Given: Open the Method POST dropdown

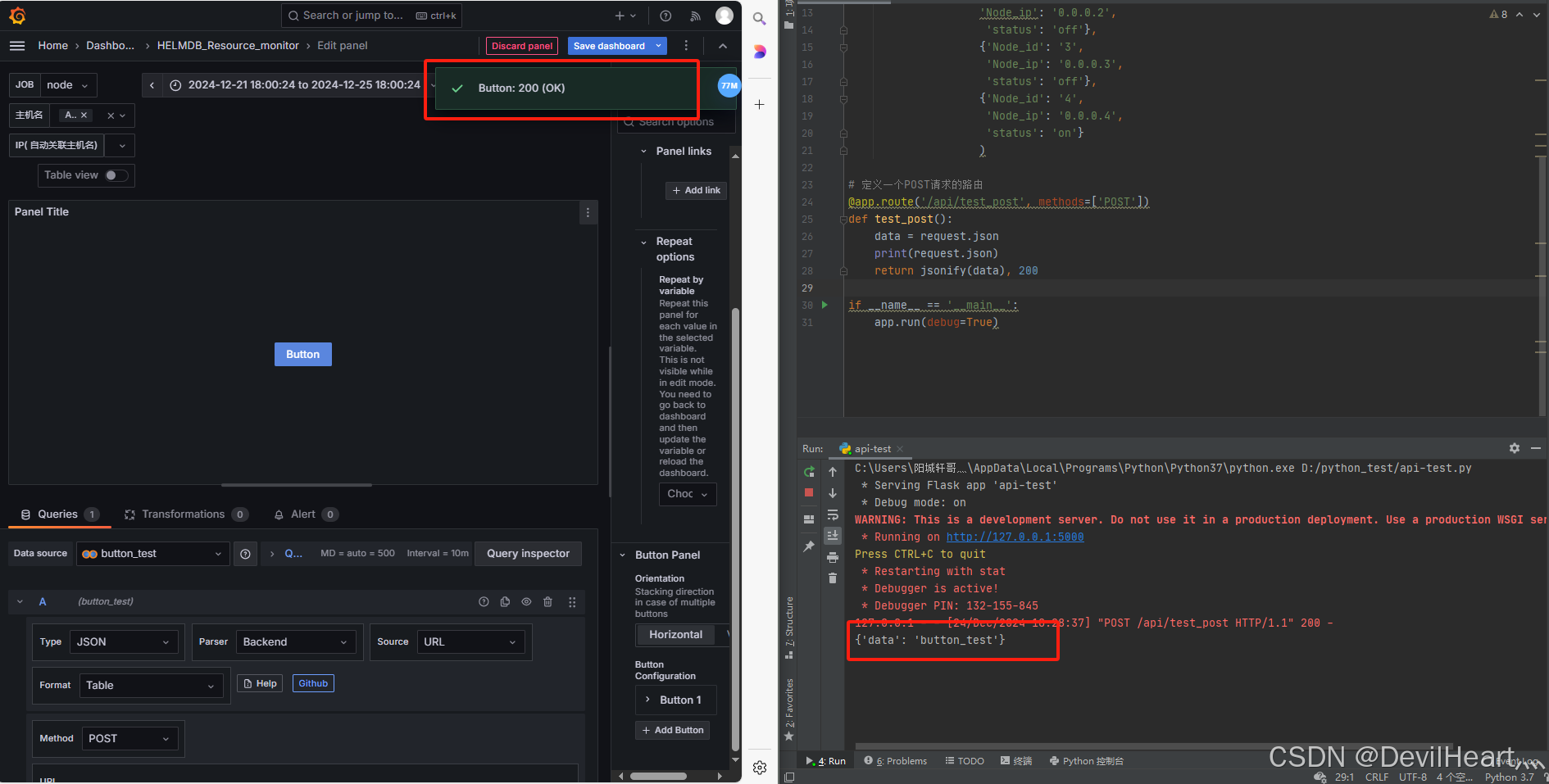Looking at the screenshot, I should 129,739.
